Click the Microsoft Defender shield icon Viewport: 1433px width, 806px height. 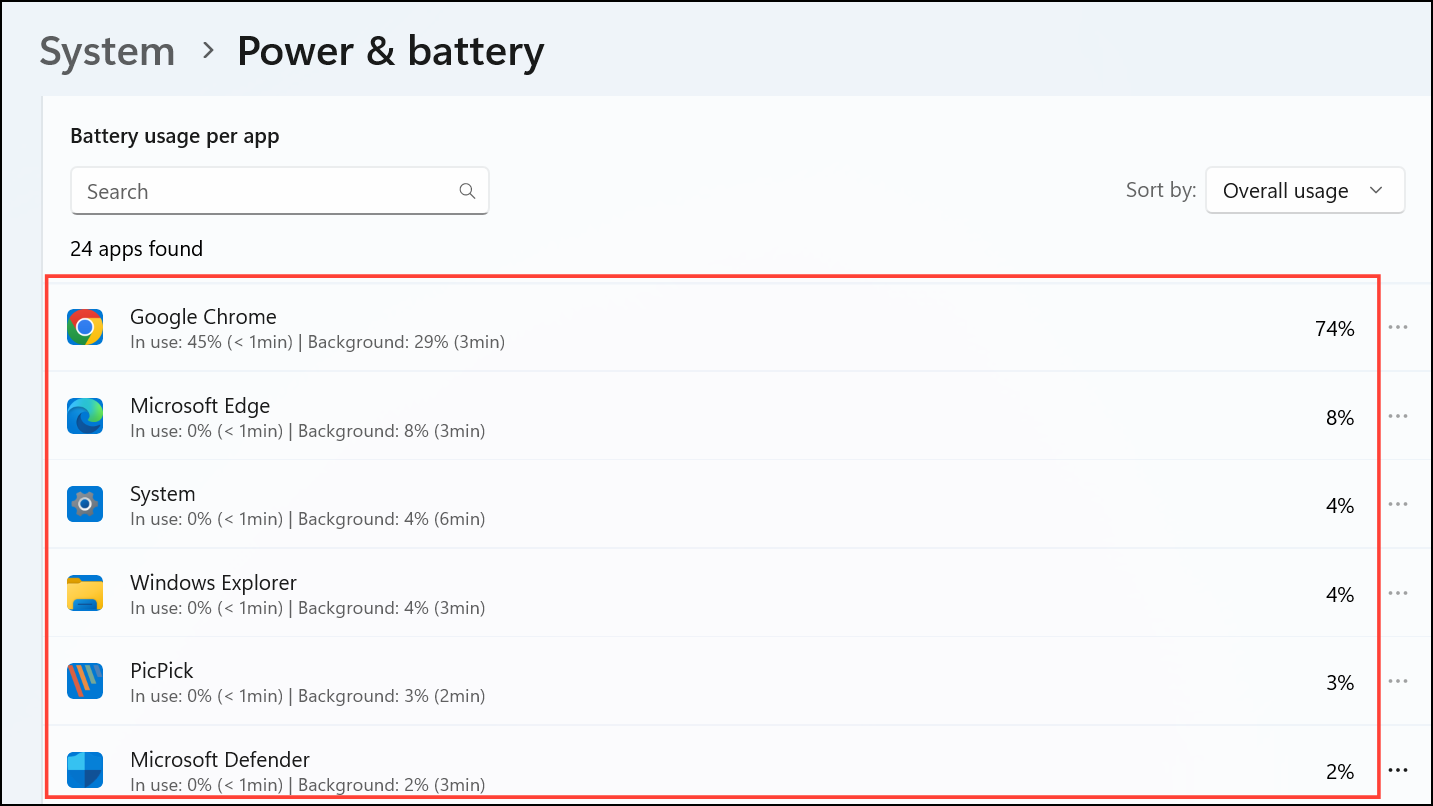pos(85,770)
